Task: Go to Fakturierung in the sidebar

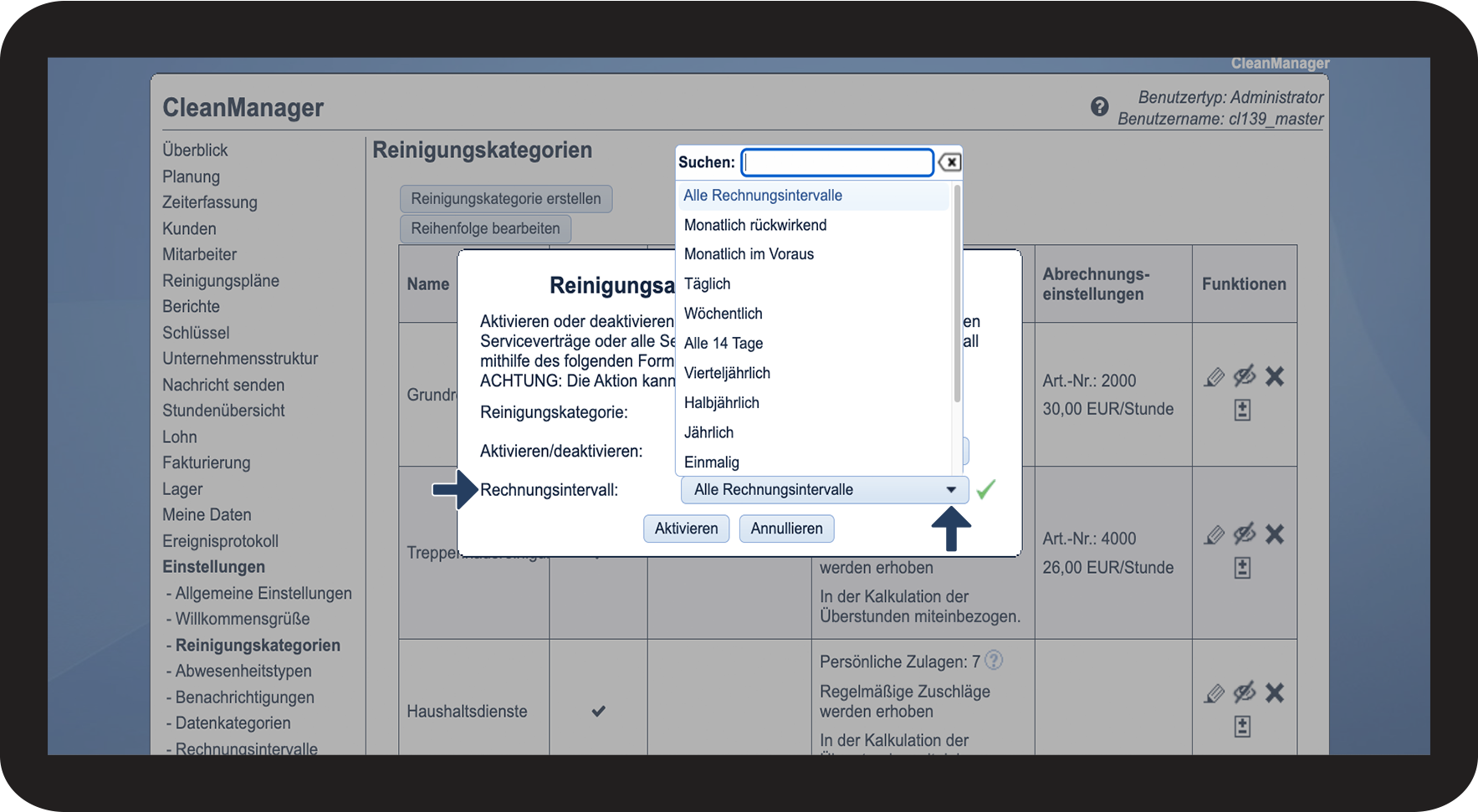Action: 207,462
